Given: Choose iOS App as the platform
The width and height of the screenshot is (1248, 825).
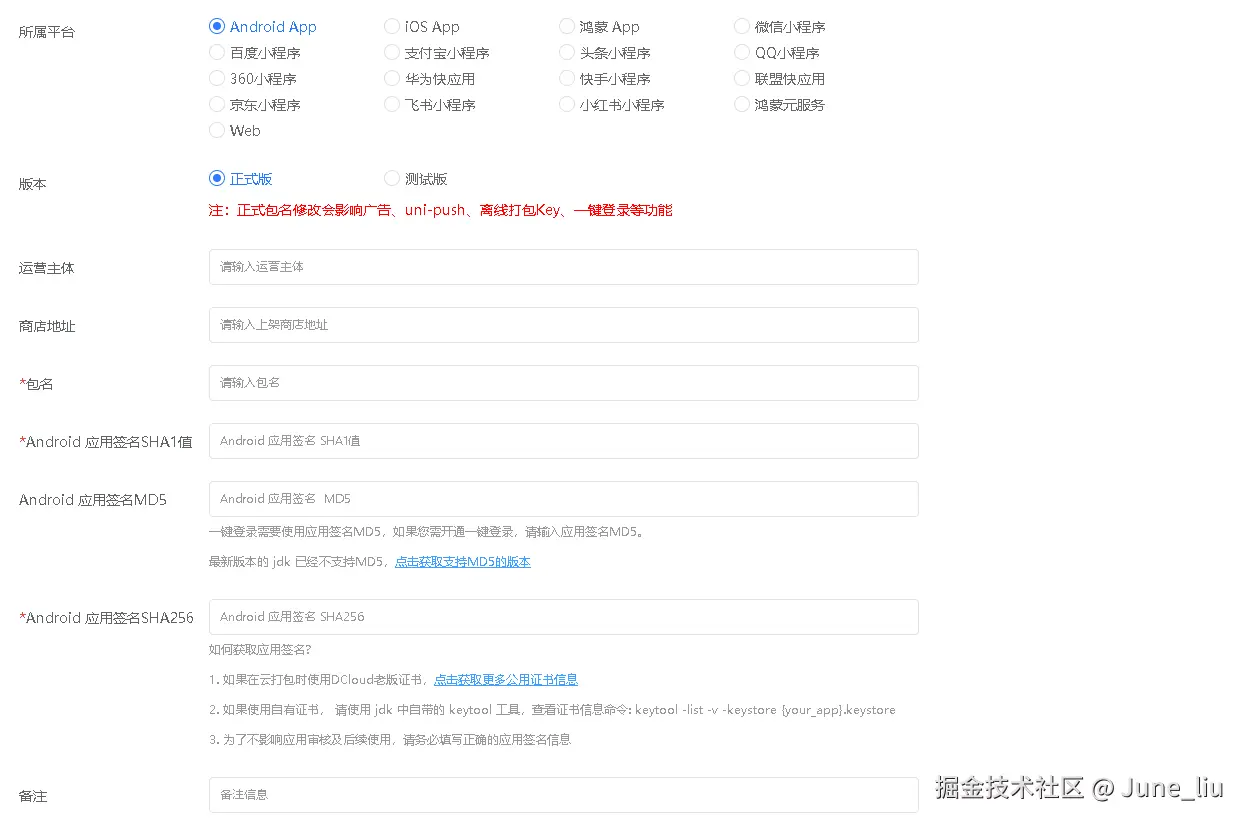Looking at the screenshot, I should click(392, 27).
